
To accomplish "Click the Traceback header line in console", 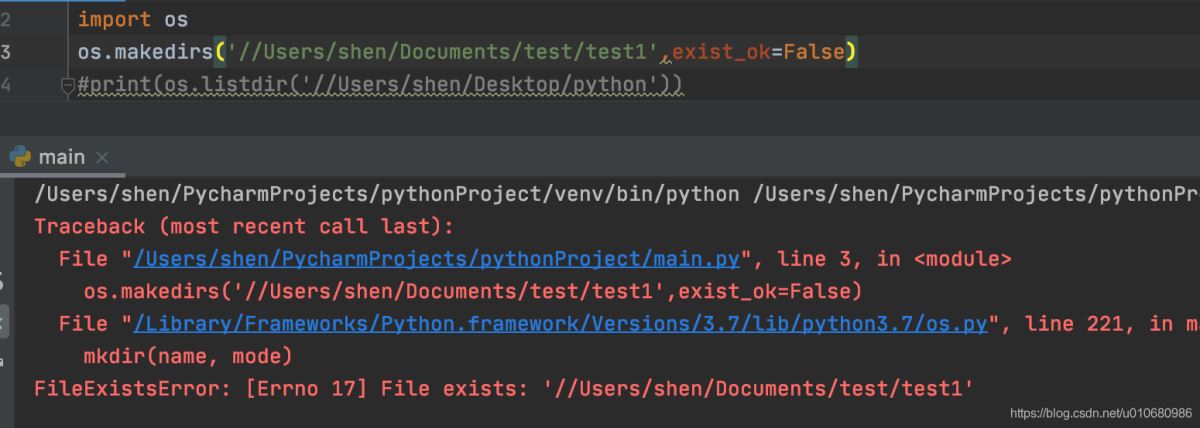I will tap(244, 226).
